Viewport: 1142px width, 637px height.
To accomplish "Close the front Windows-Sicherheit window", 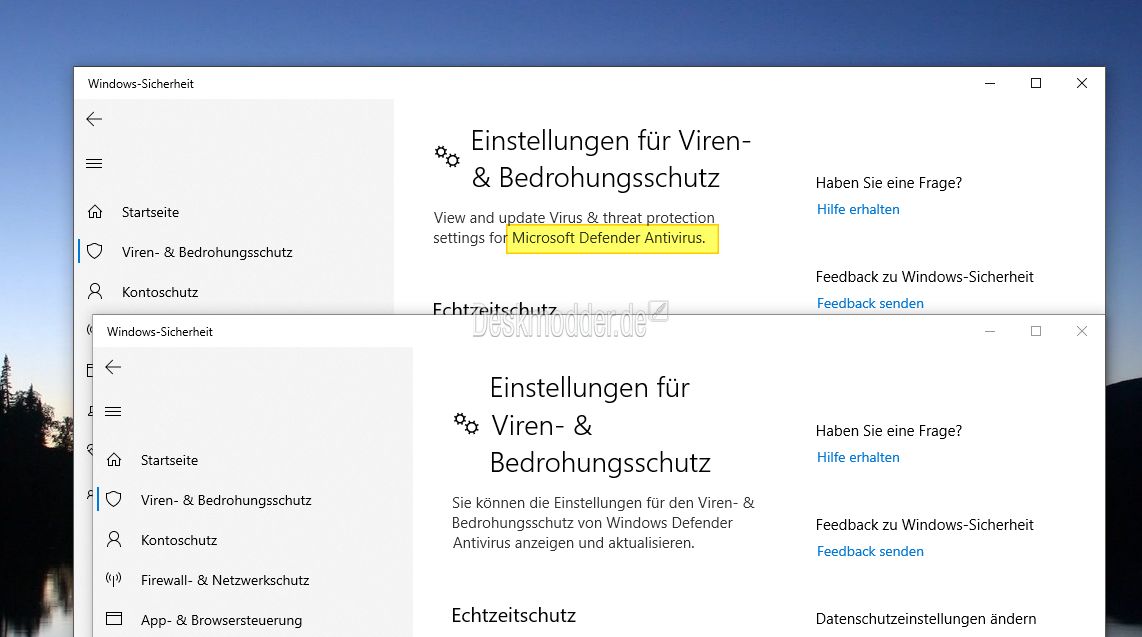I will (x=1082, y=331).
